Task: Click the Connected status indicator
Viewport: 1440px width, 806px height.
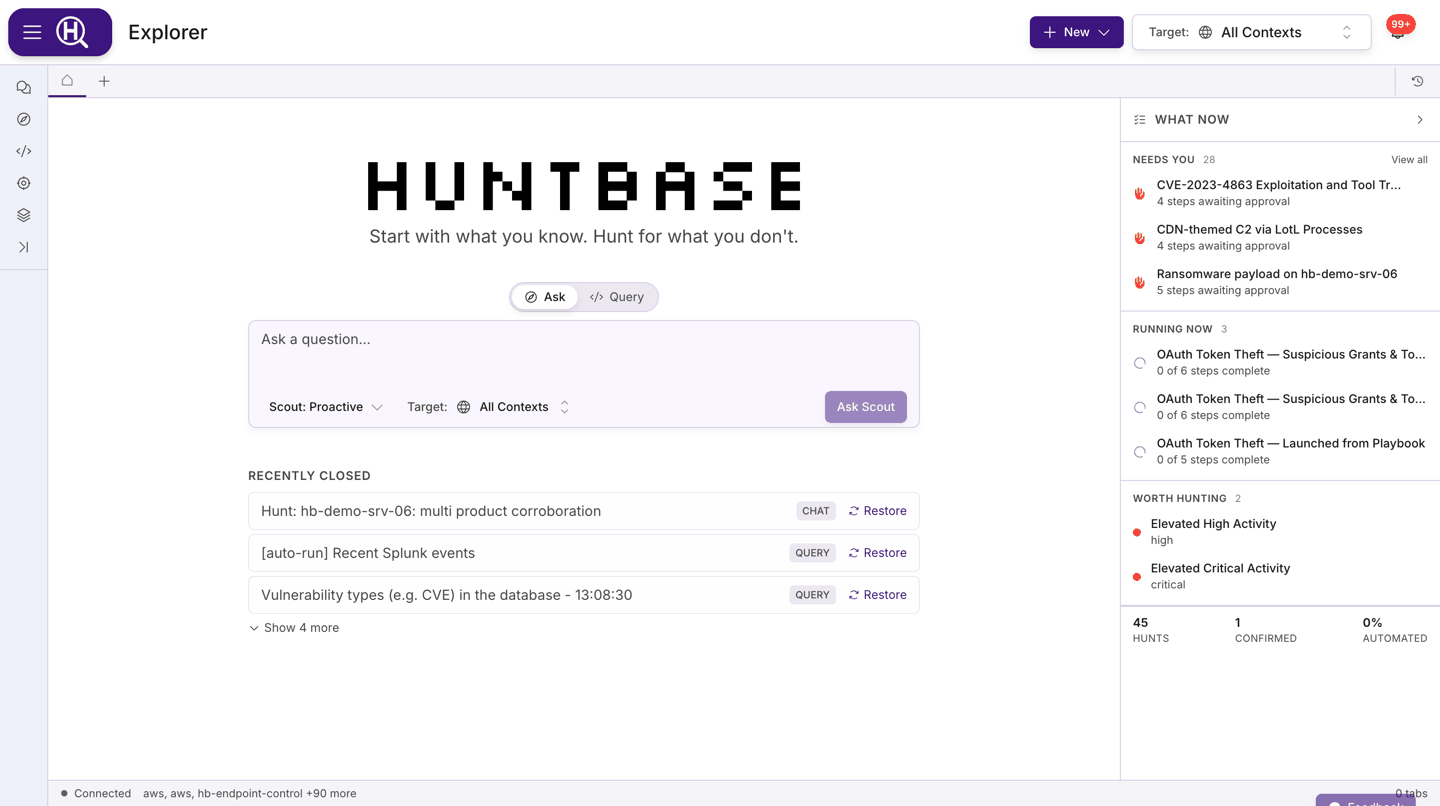Action: tap(96, 793)
